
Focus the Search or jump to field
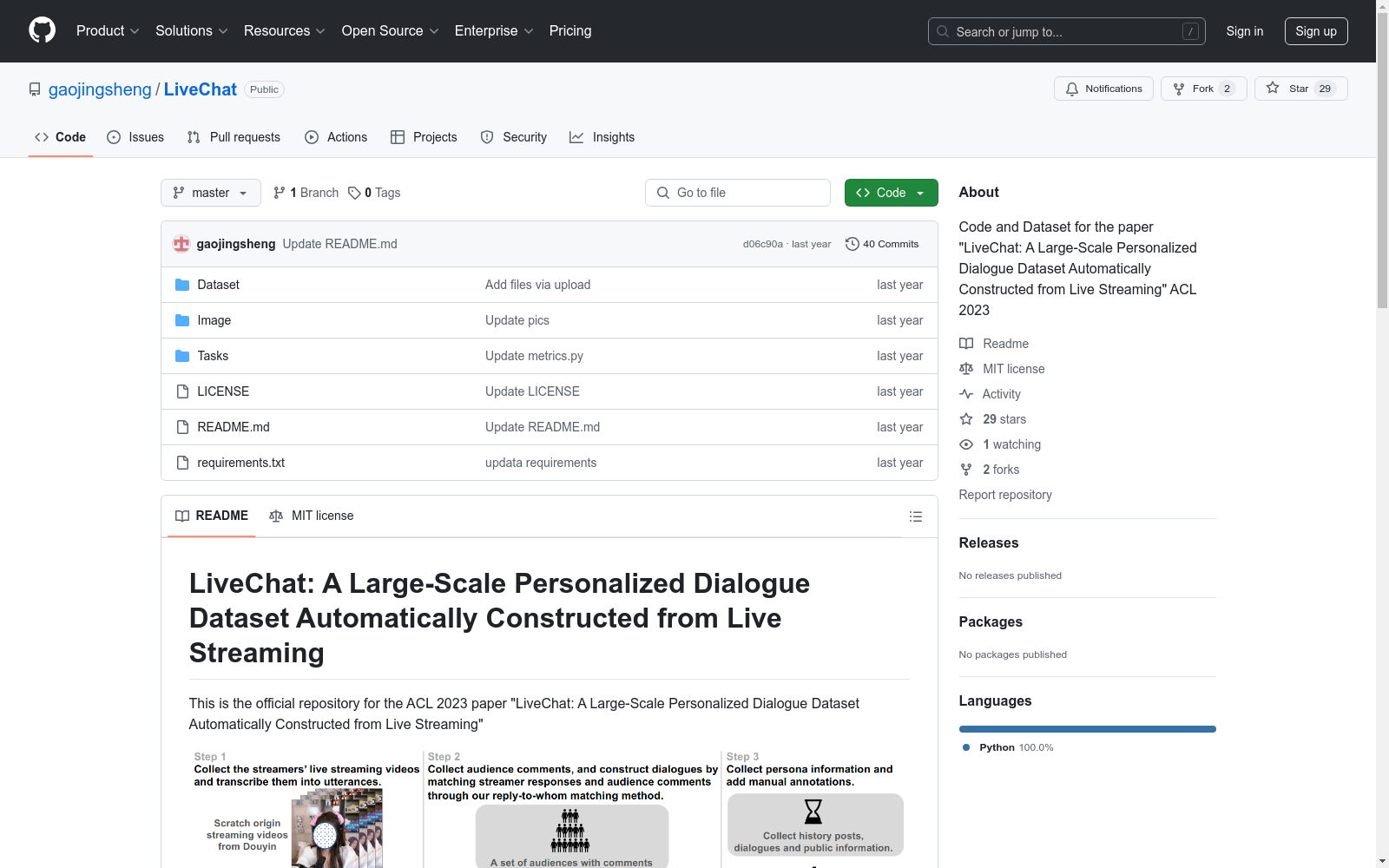(x=1067, y=31)
